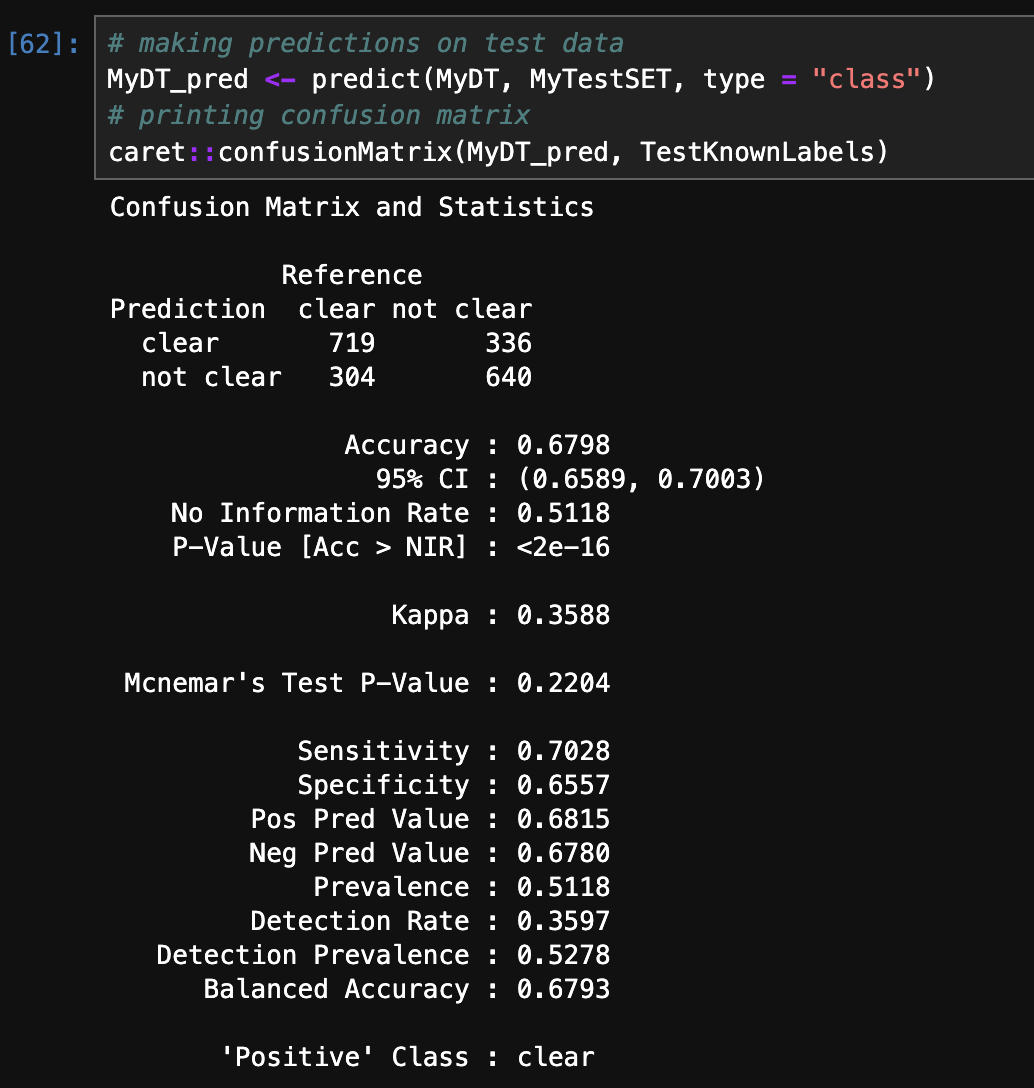Click the "class" string argument
Screen dimensions: 1034x1088
click(x=866, y=79)
